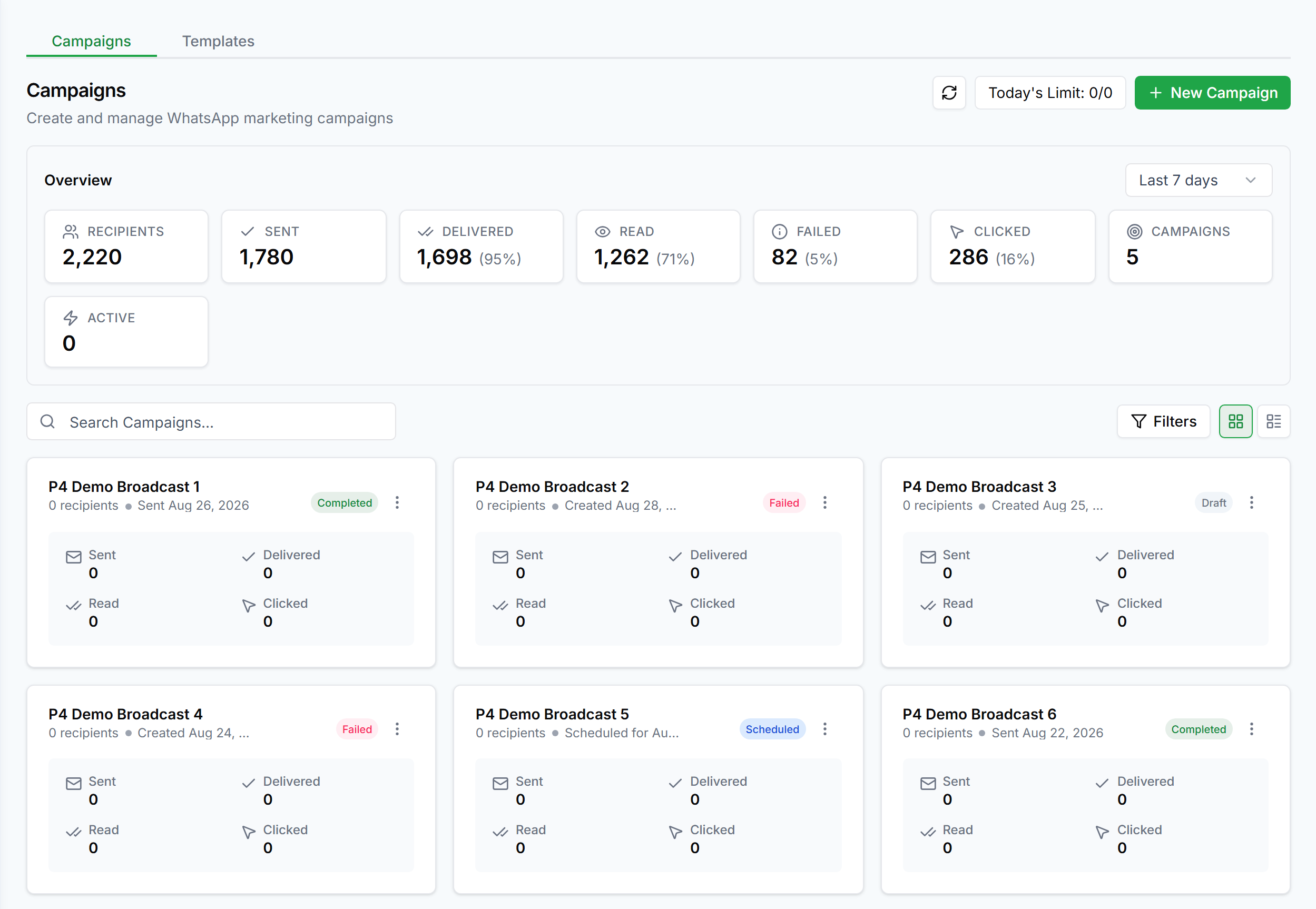The image size is (1316, 909).
Task: Switch to grid view layout
Action: point(1236,421)
